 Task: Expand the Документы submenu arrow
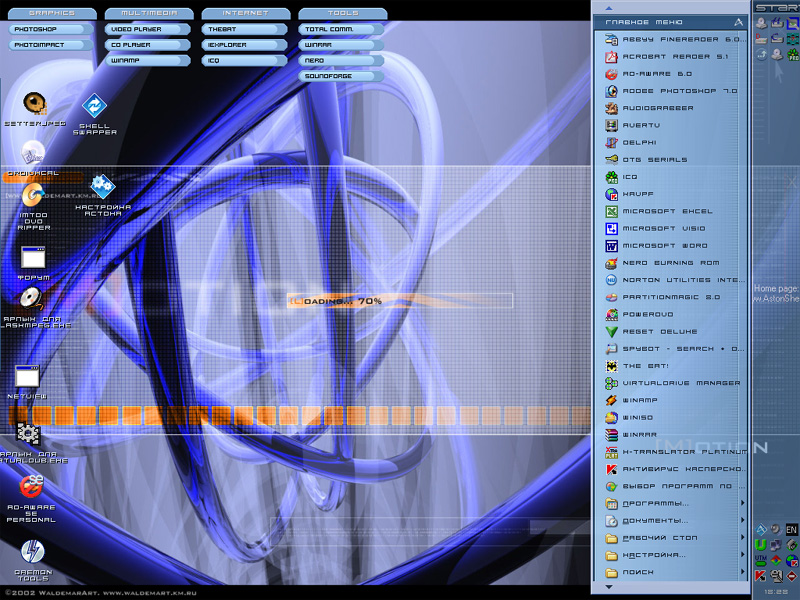pos(742,520)
